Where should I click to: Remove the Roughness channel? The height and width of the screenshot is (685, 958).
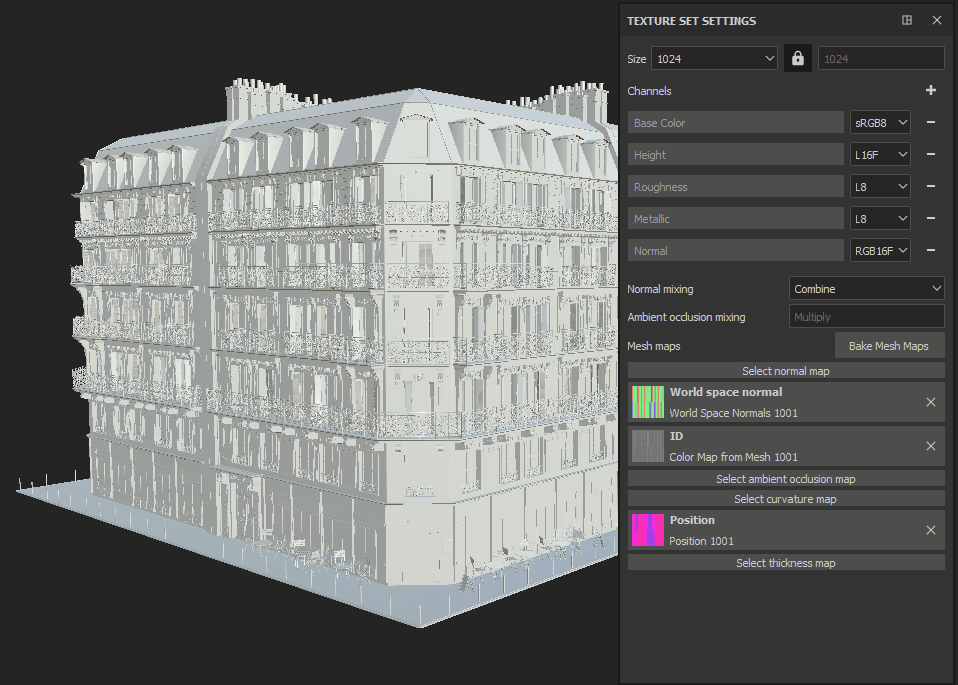coord(931,187)
